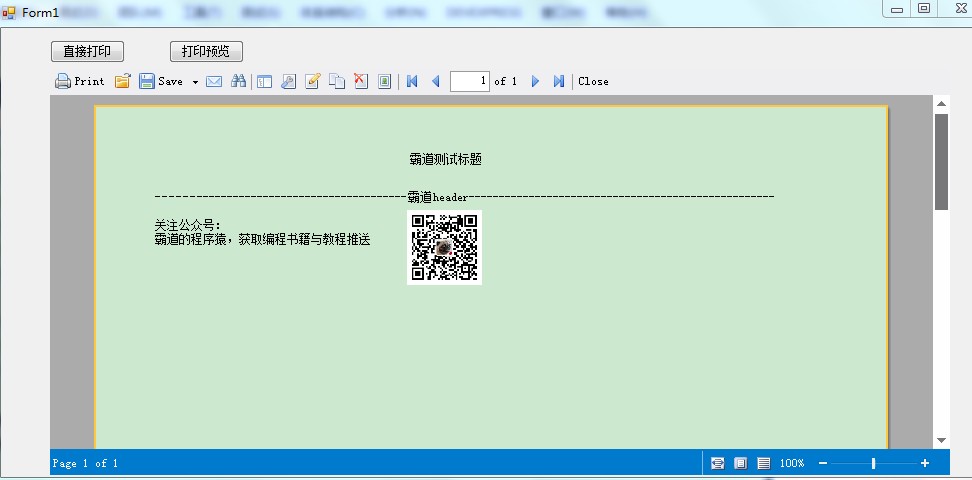Click the 打印预览 button
The width and height of the screenshot is (972, 480).
coord(206,51)
